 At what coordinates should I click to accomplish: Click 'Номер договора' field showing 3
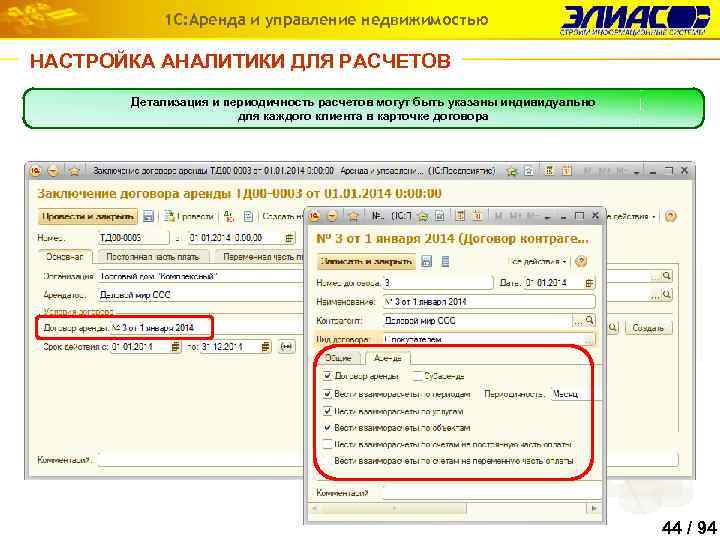(x=438, y=283)
